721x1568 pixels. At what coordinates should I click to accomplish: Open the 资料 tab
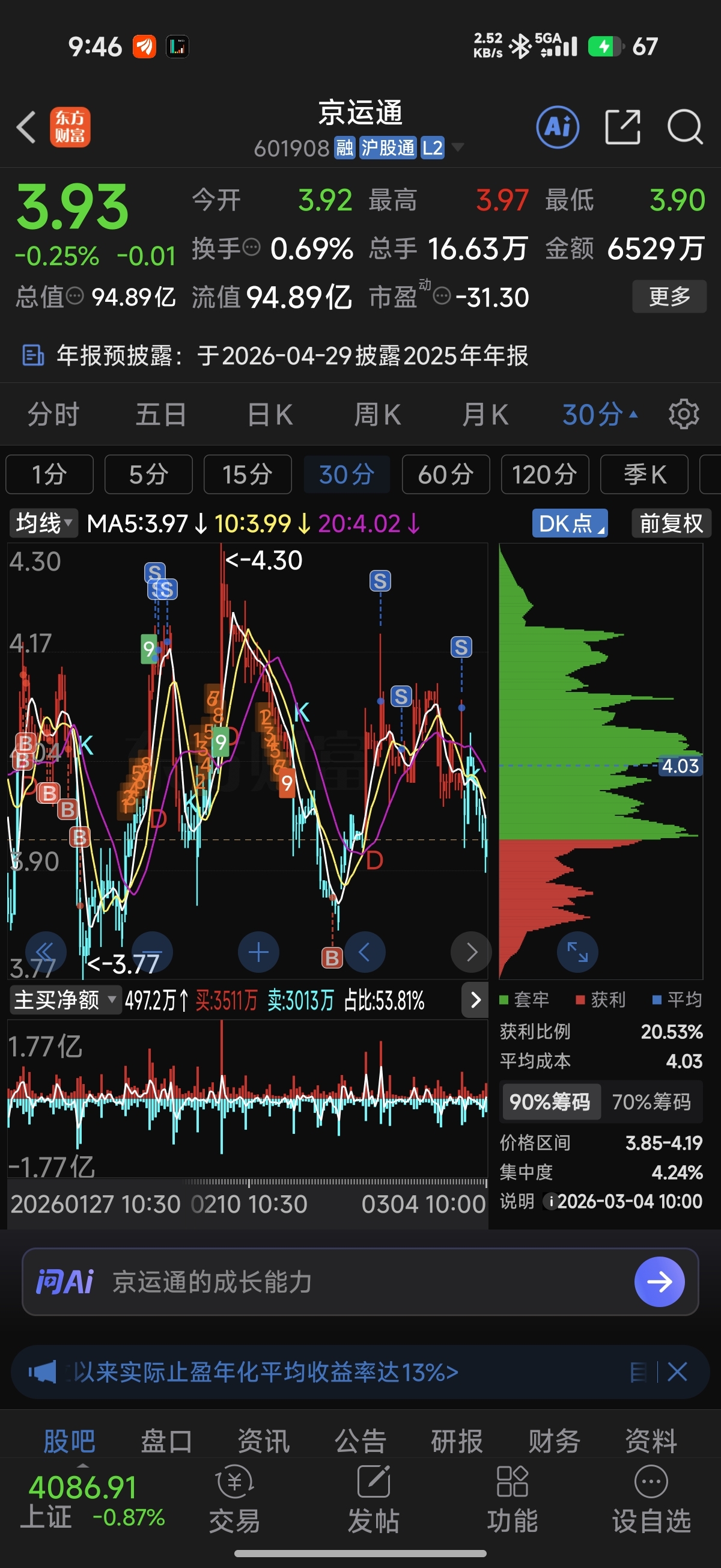pyautogui.click(x=651, y=1441)
